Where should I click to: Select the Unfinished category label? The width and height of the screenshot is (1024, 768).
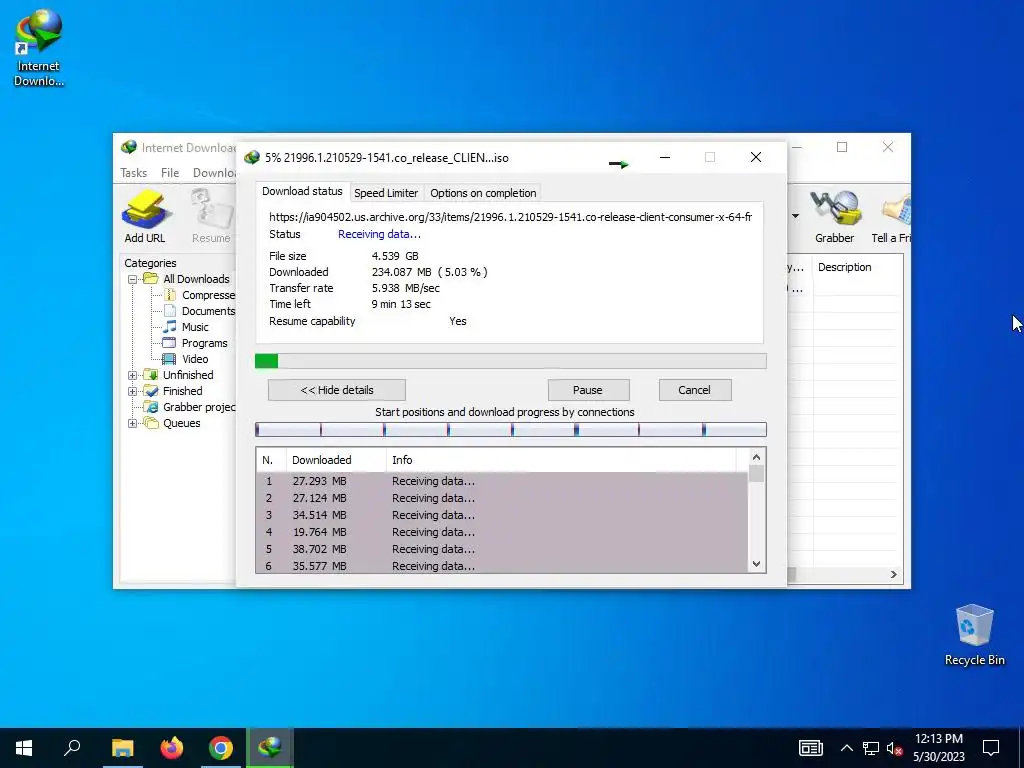point(188,375)
